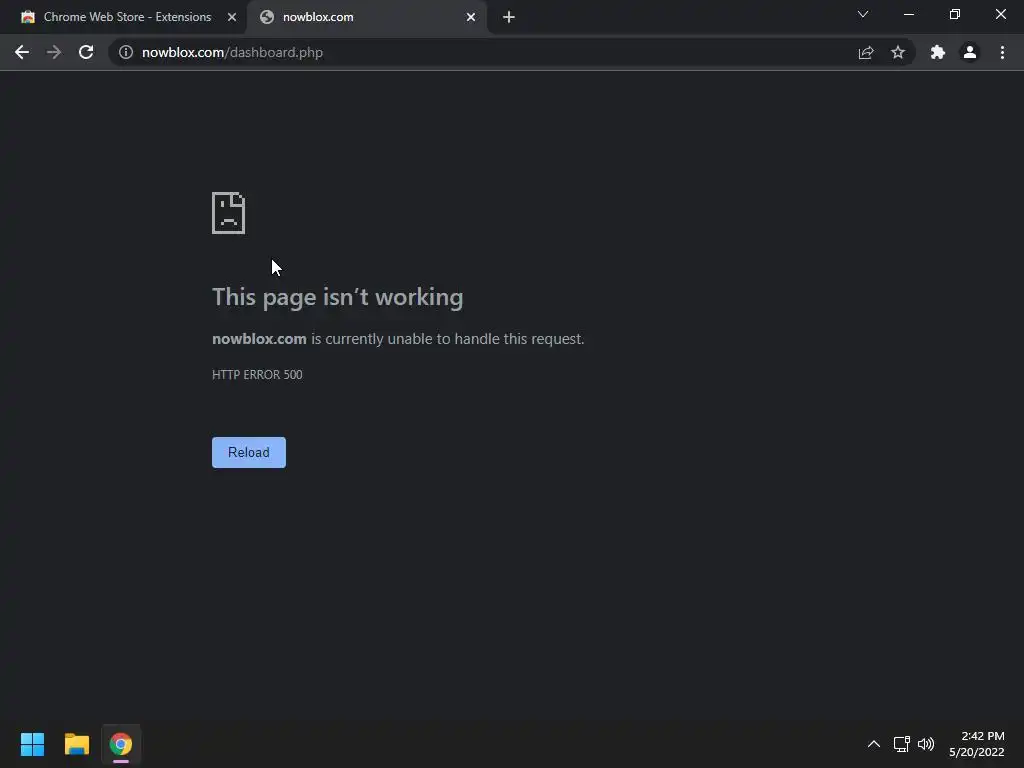Click the forward navigation arrow
Screen dimensions: 1024x768
(x=54, y=52)
